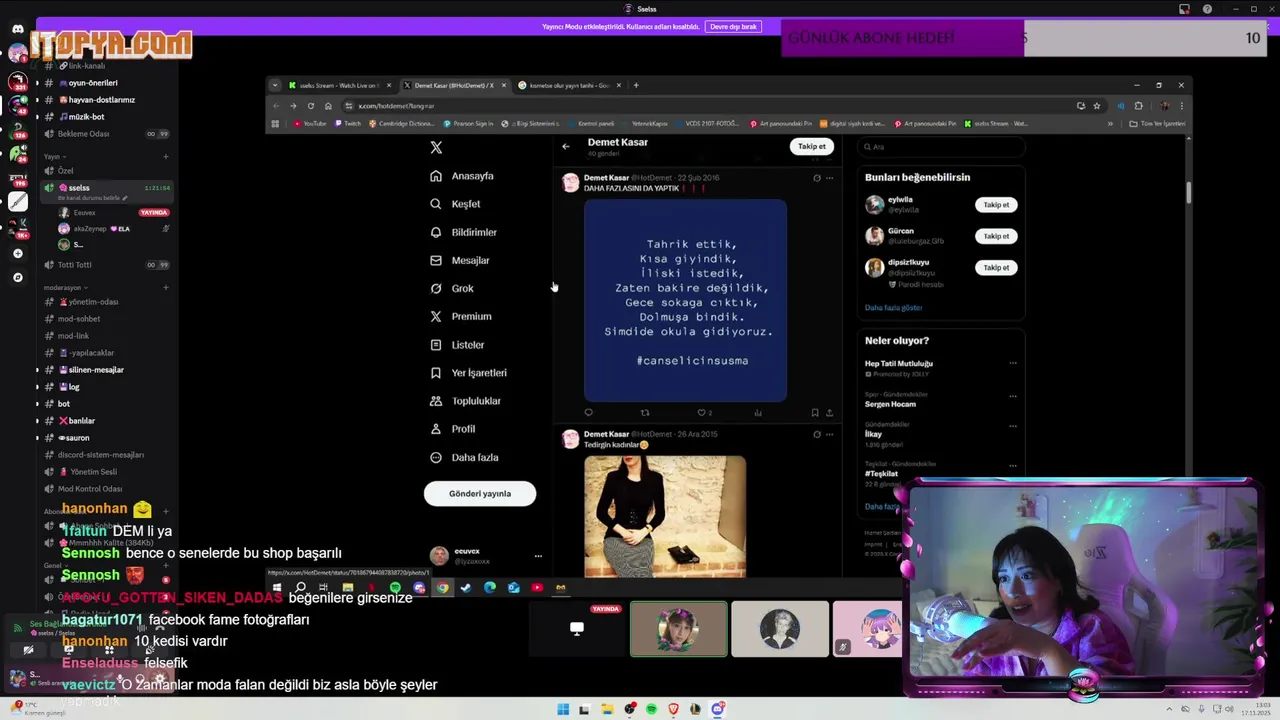This screenshot has width=1280, height=720.
Task: Click the Gönderi yayınla button
Action: click(480, 493)
